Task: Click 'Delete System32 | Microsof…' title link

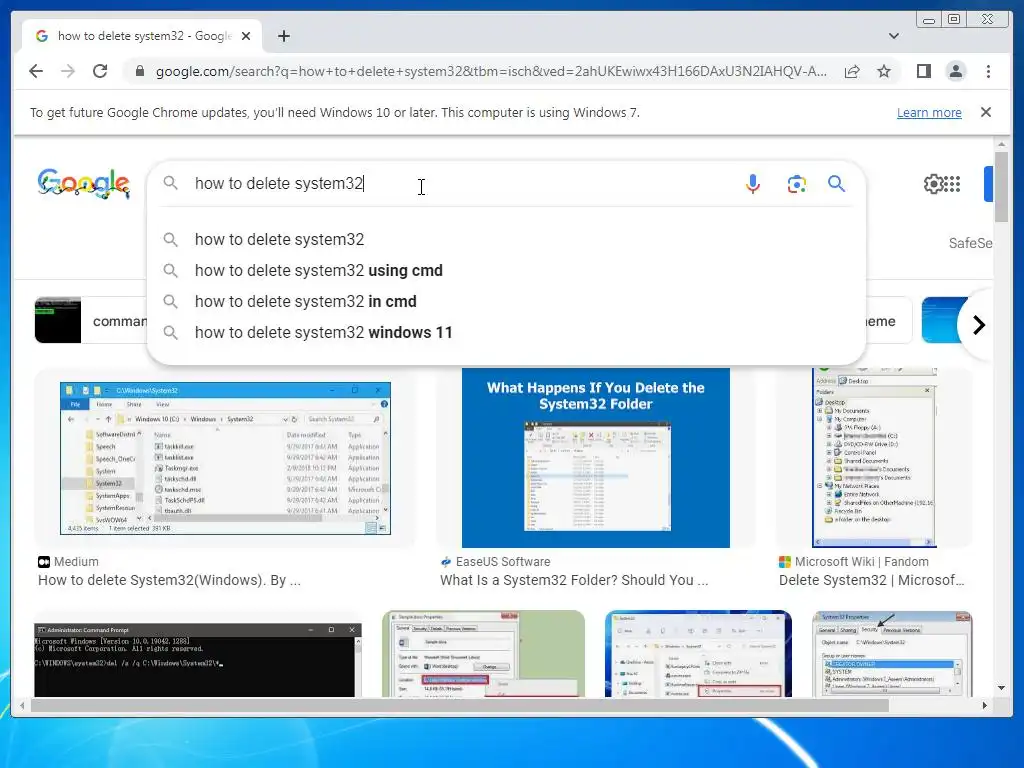Action: coord(871,580)
